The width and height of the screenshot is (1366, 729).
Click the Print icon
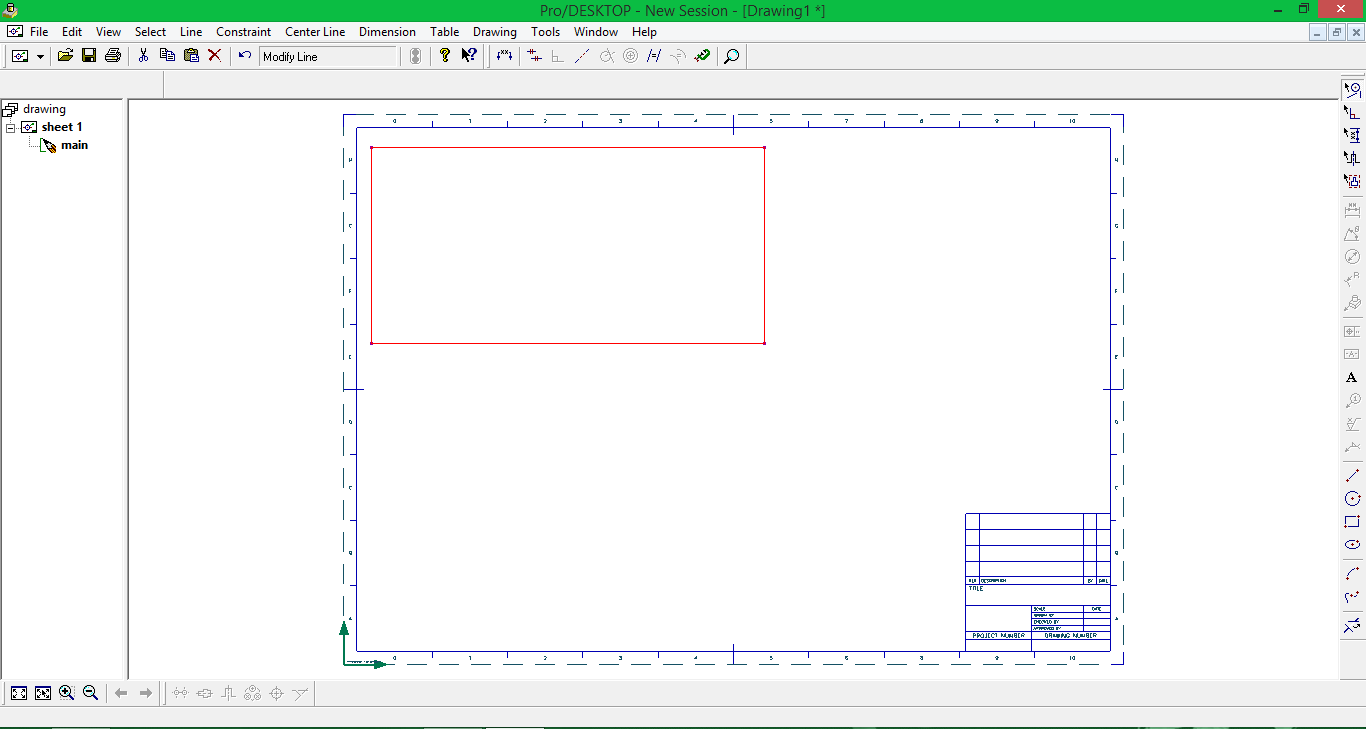point(113,56)
